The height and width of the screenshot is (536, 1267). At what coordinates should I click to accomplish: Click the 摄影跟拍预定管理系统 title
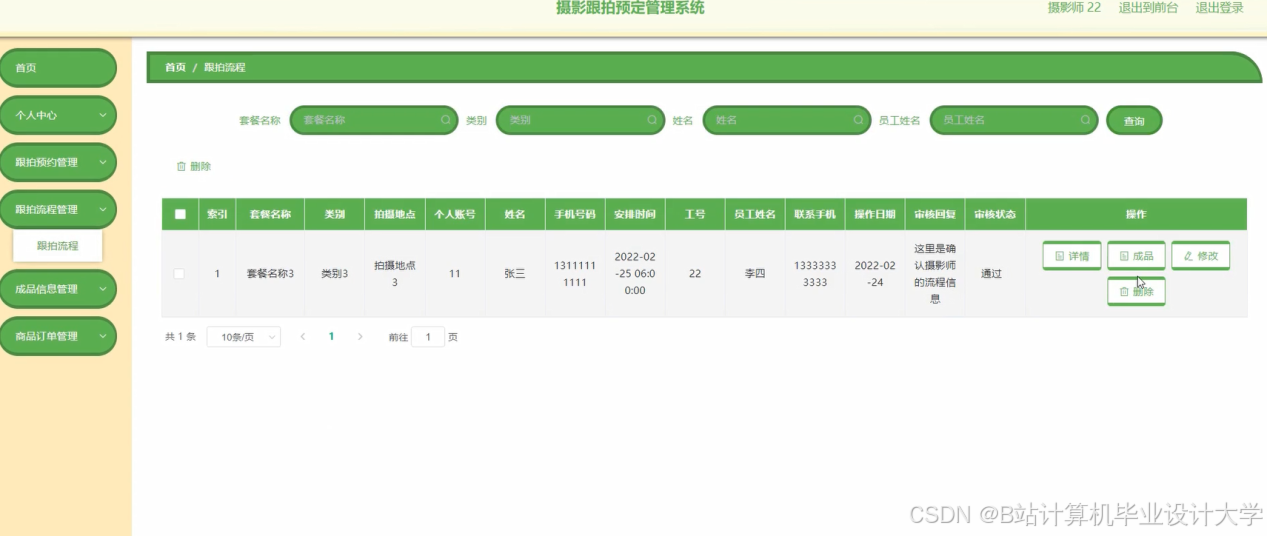pos(630,8)
